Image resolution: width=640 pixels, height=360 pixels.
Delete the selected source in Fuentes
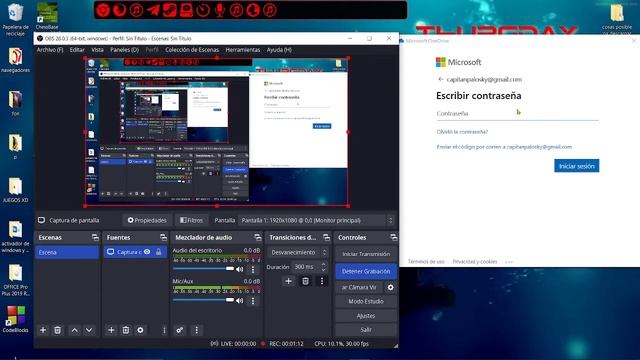126,330
